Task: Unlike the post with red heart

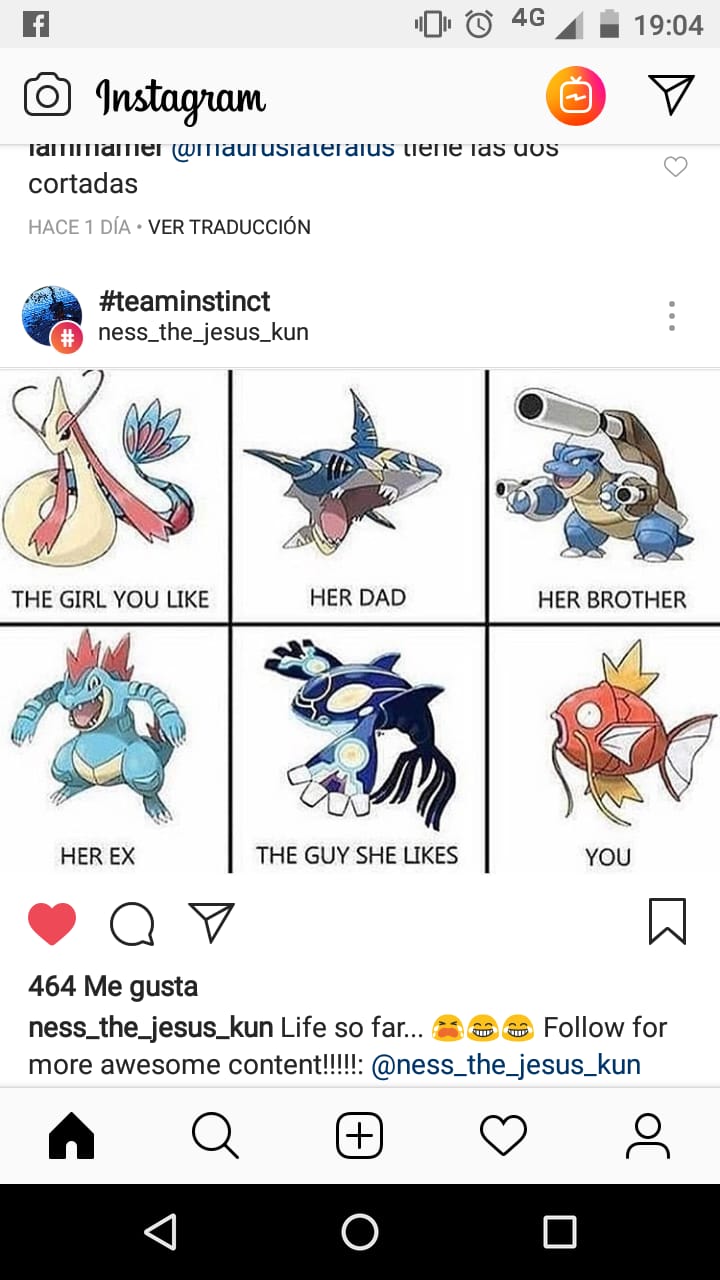Action: [52, 923]
